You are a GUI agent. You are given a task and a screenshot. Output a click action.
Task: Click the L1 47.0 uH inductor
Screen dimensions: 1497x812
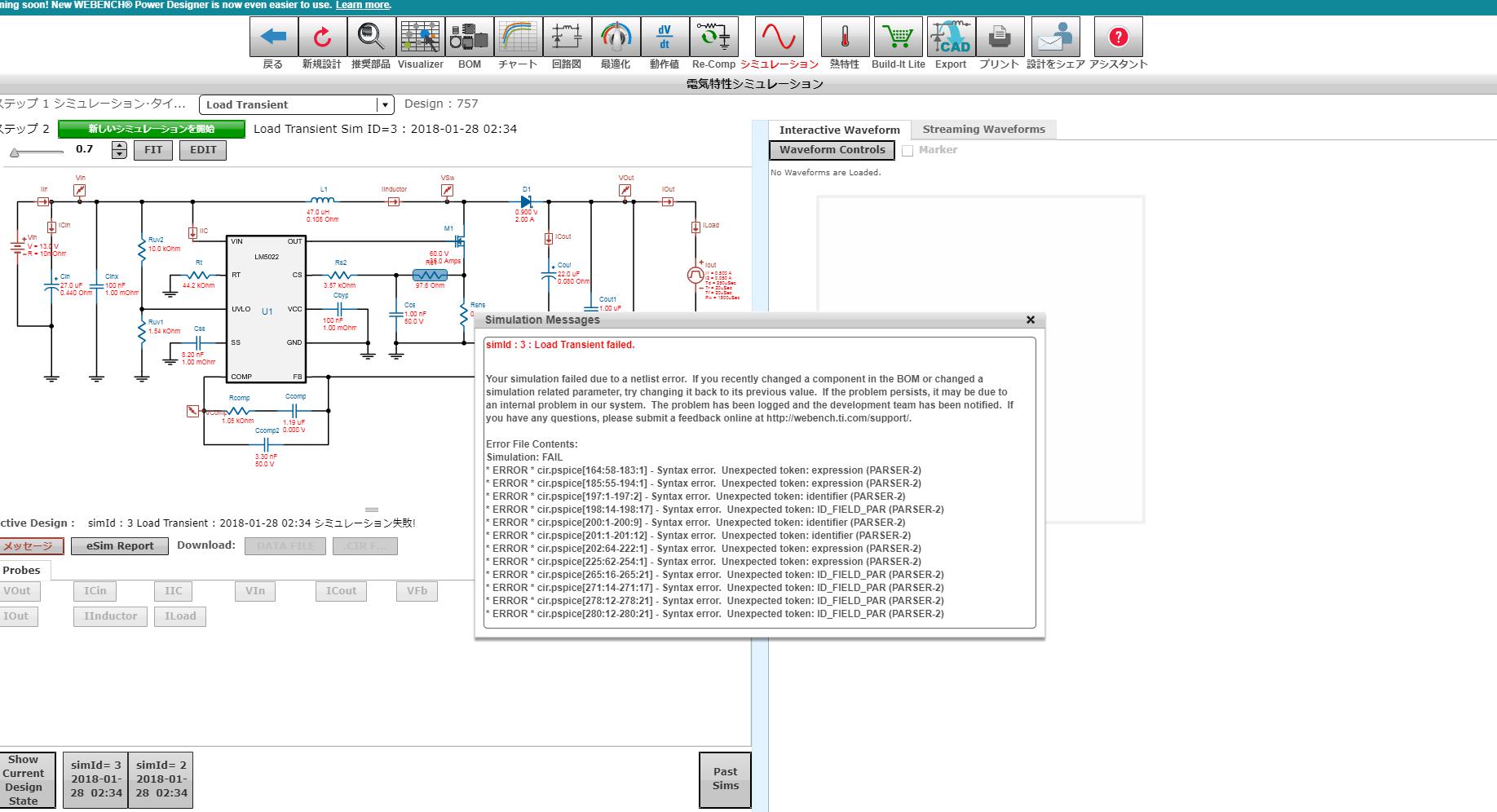point(323,201)
